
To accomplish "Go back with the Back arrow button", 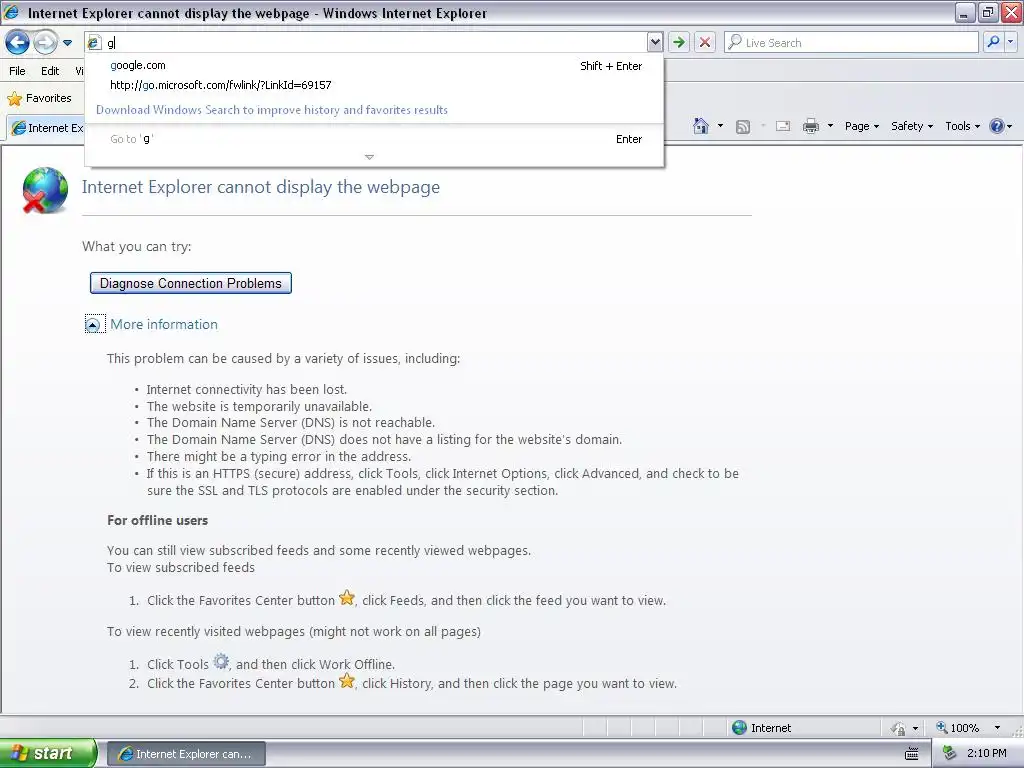I will [x=17, y=43].
